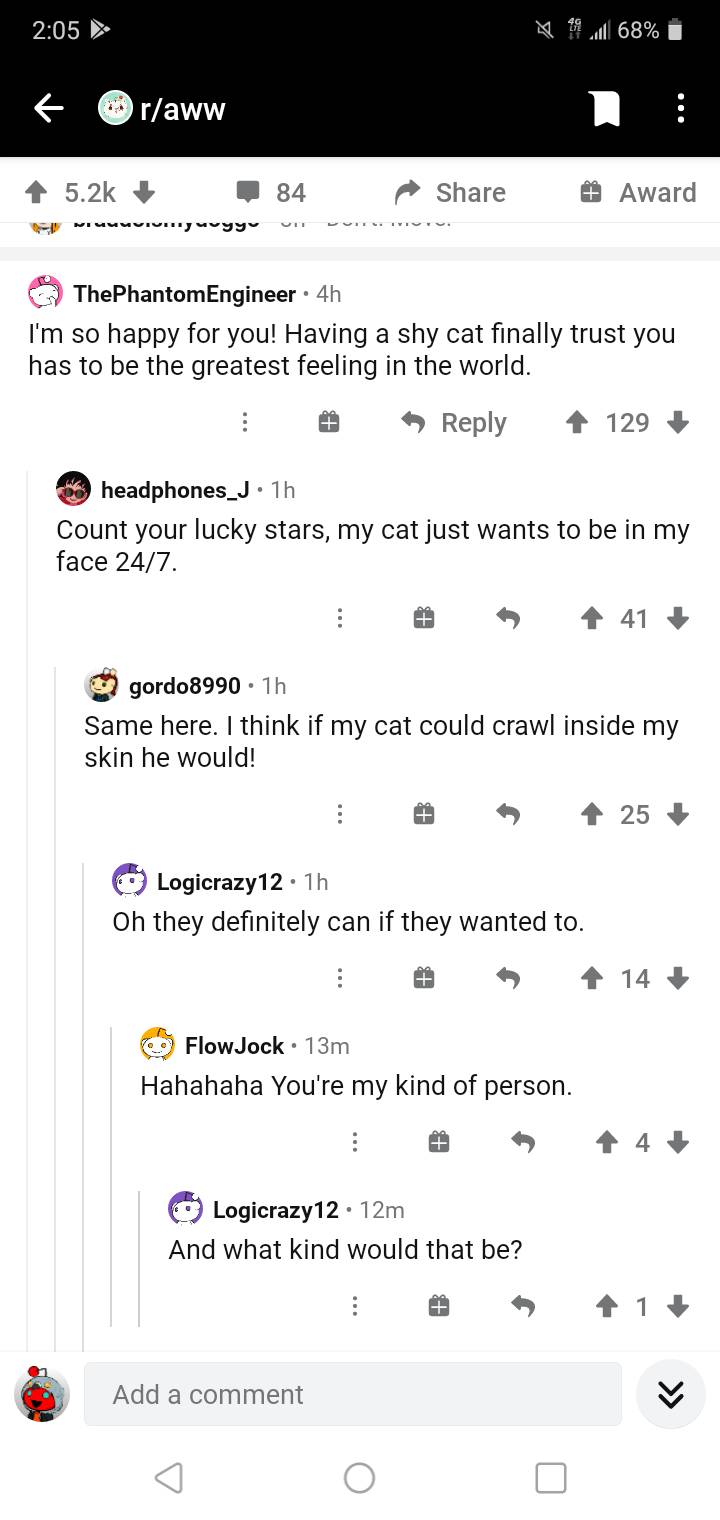Reply arrow on gordo8990's comment
720x1520 pixels.
tap(509, 815)
